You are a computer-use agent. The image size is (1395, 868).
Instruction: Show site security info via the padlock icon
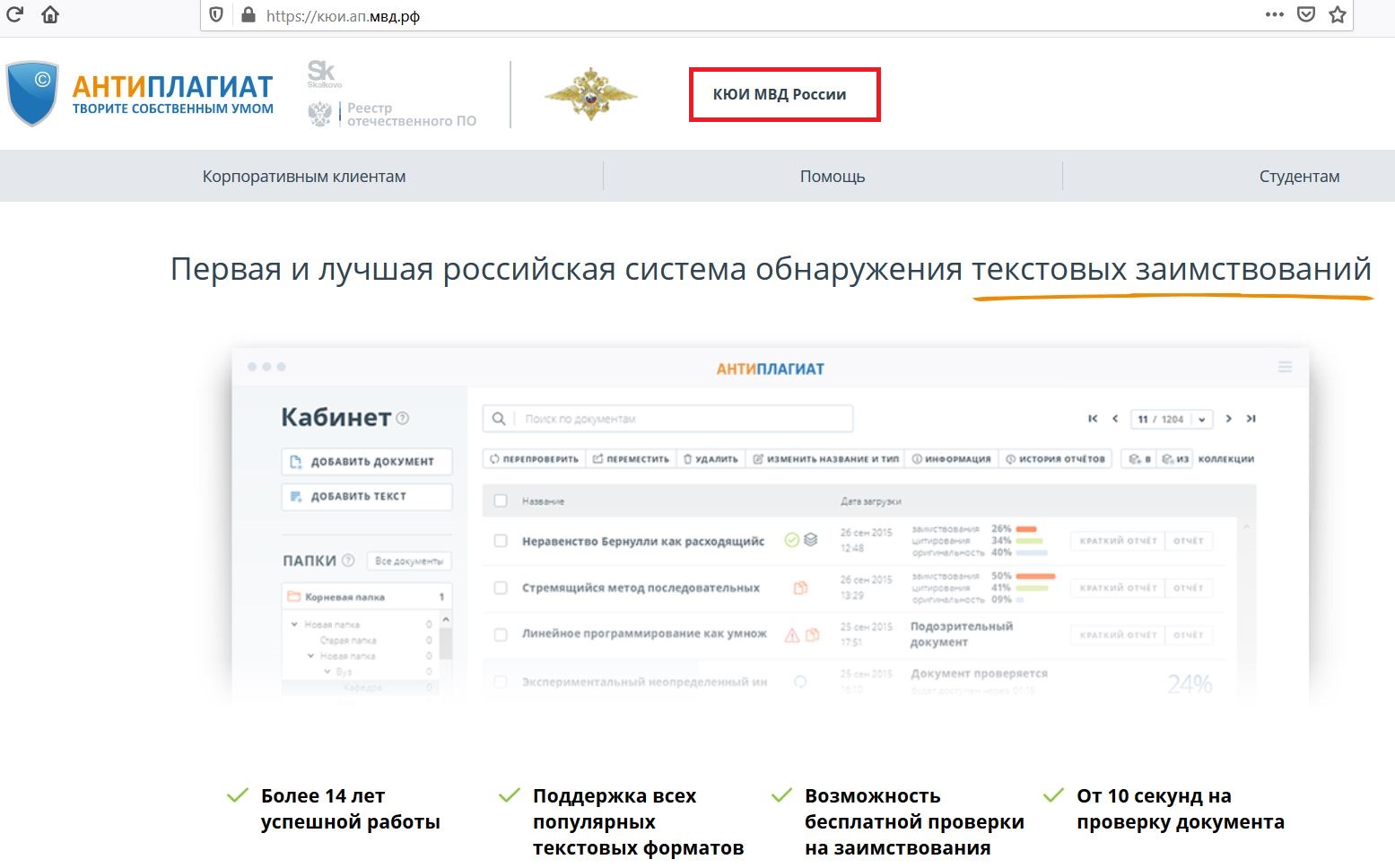tap(248, 15)
